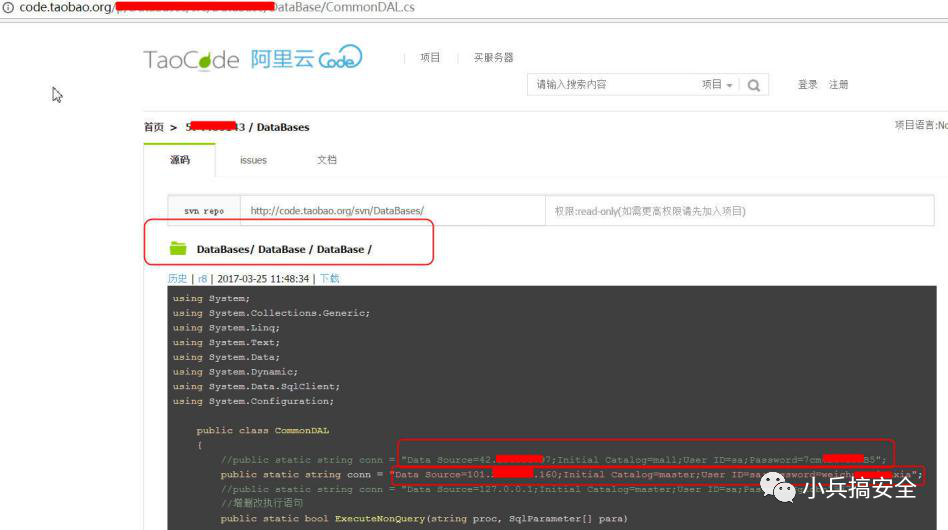Click the 权限:read-only permission note
This screenshot has height=530, width=948.
coord(650,212)
